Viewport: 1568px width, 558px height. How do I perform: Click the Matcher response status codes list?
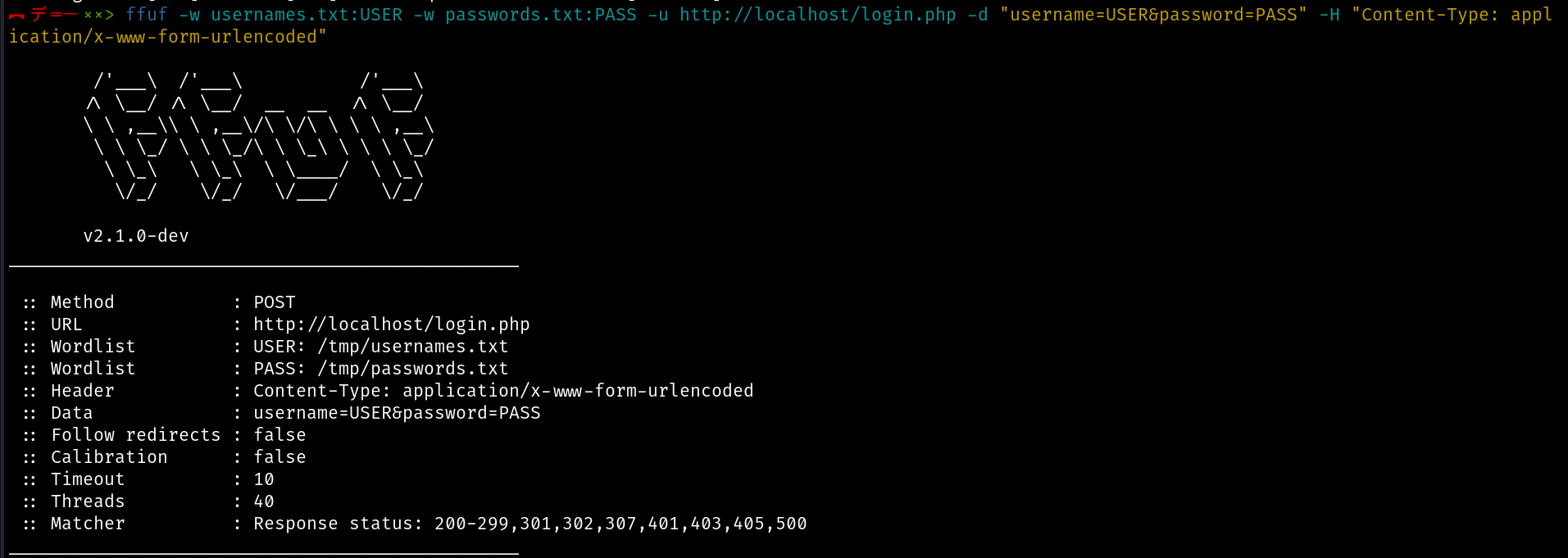coord(620,524)
